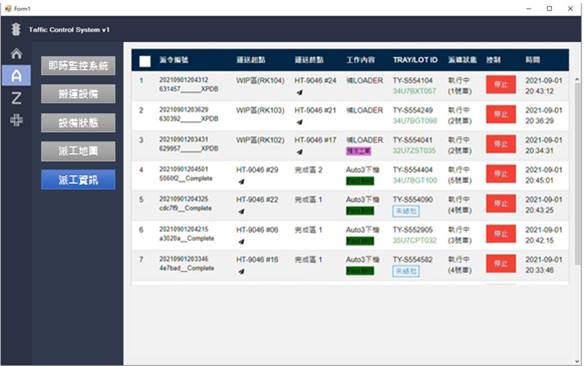Viewport: 584px width, 366px height.
Task: Click red stop button in row 4
Action: pos(501,174)
